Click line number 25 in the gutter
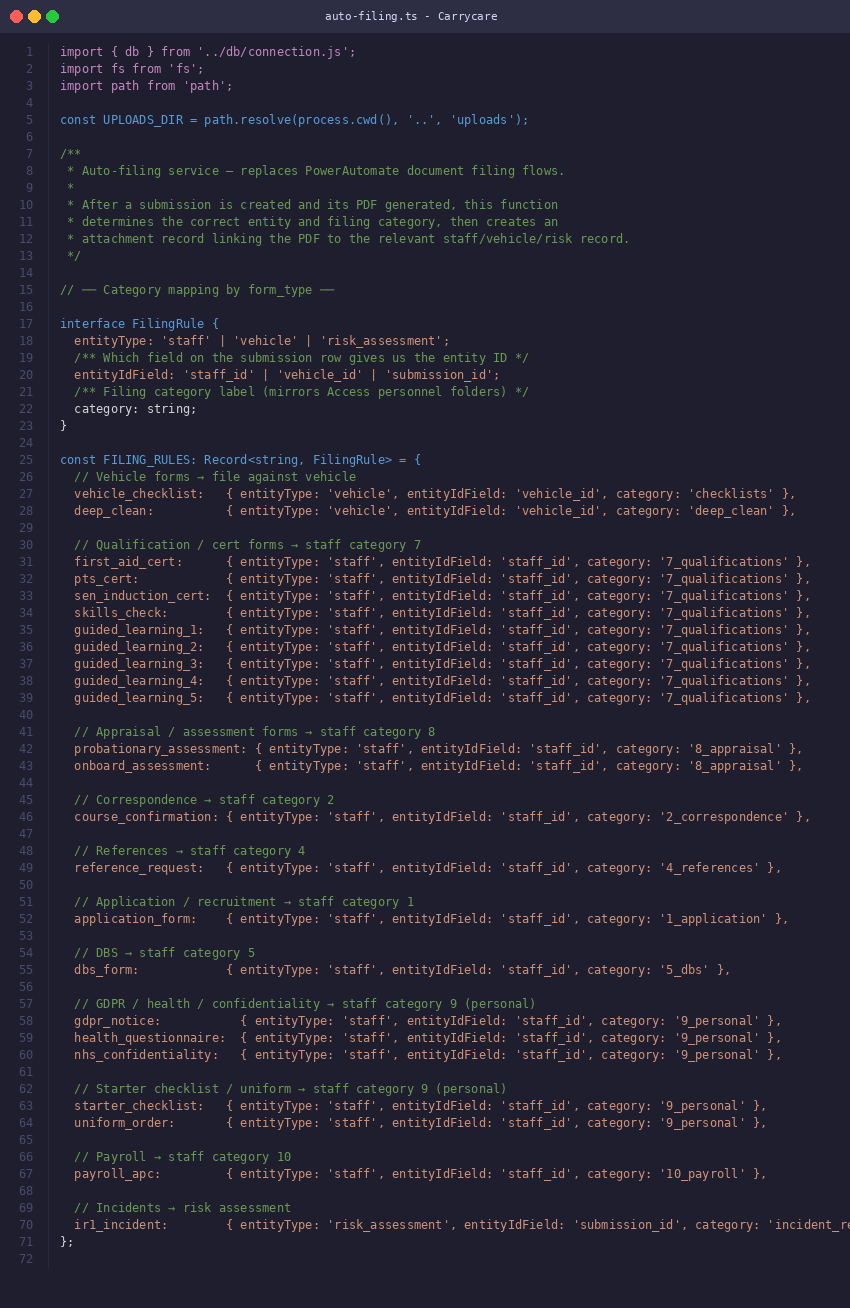 point(26,459)
